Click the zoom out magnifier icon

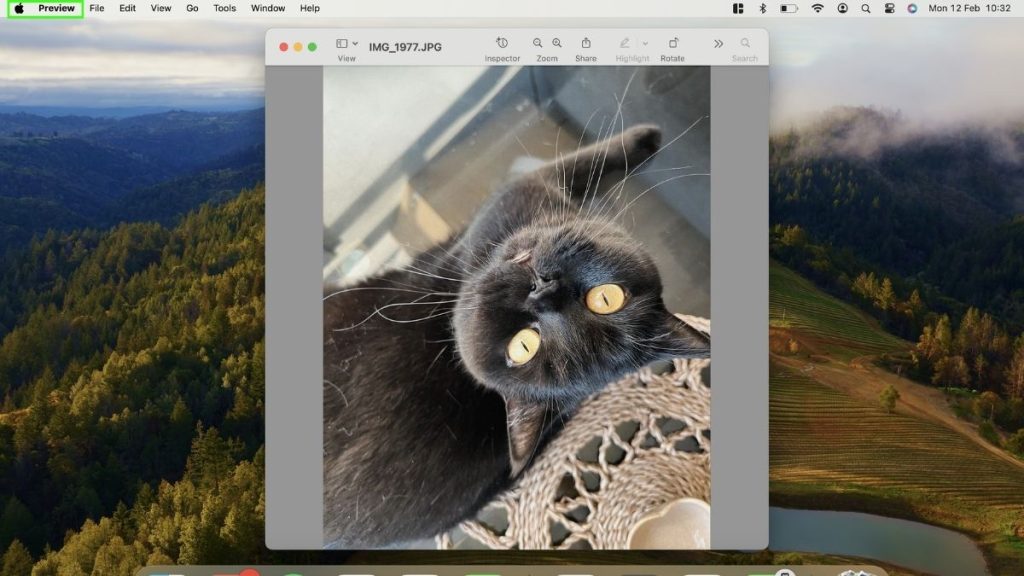537,43
